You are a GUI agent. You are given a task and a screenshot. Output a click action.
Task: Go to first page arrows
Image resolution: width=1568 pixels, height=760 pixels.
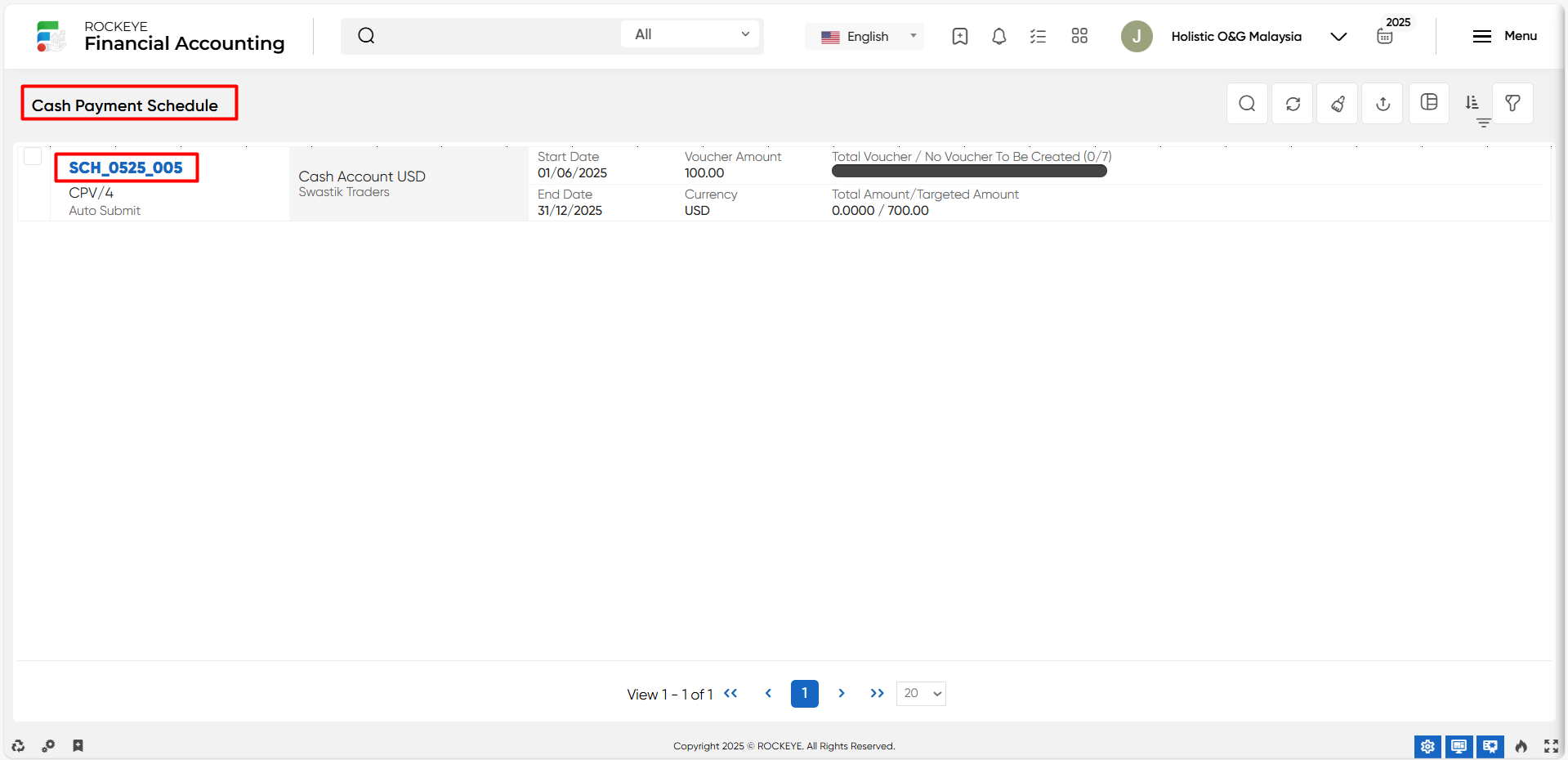(x=730, y=693)
